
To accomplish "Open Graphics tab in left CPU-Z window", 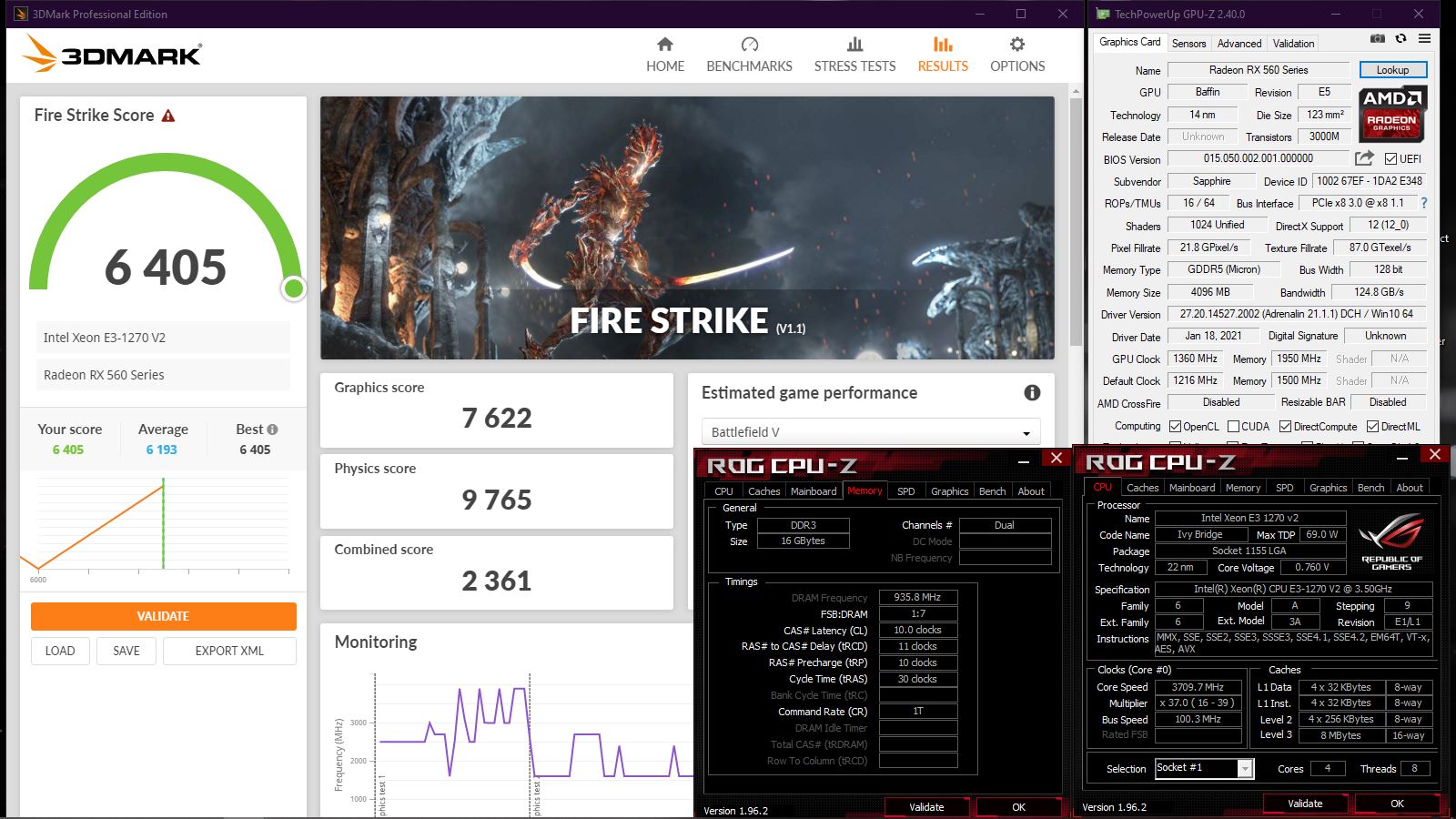I will tap(949, 491).
